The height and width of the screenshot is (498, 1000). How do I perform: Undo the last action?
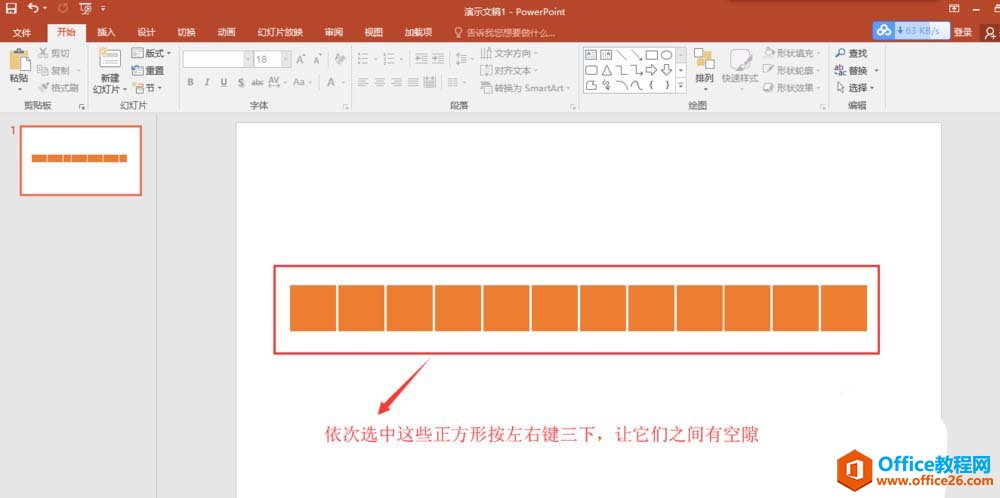point(33,8)
